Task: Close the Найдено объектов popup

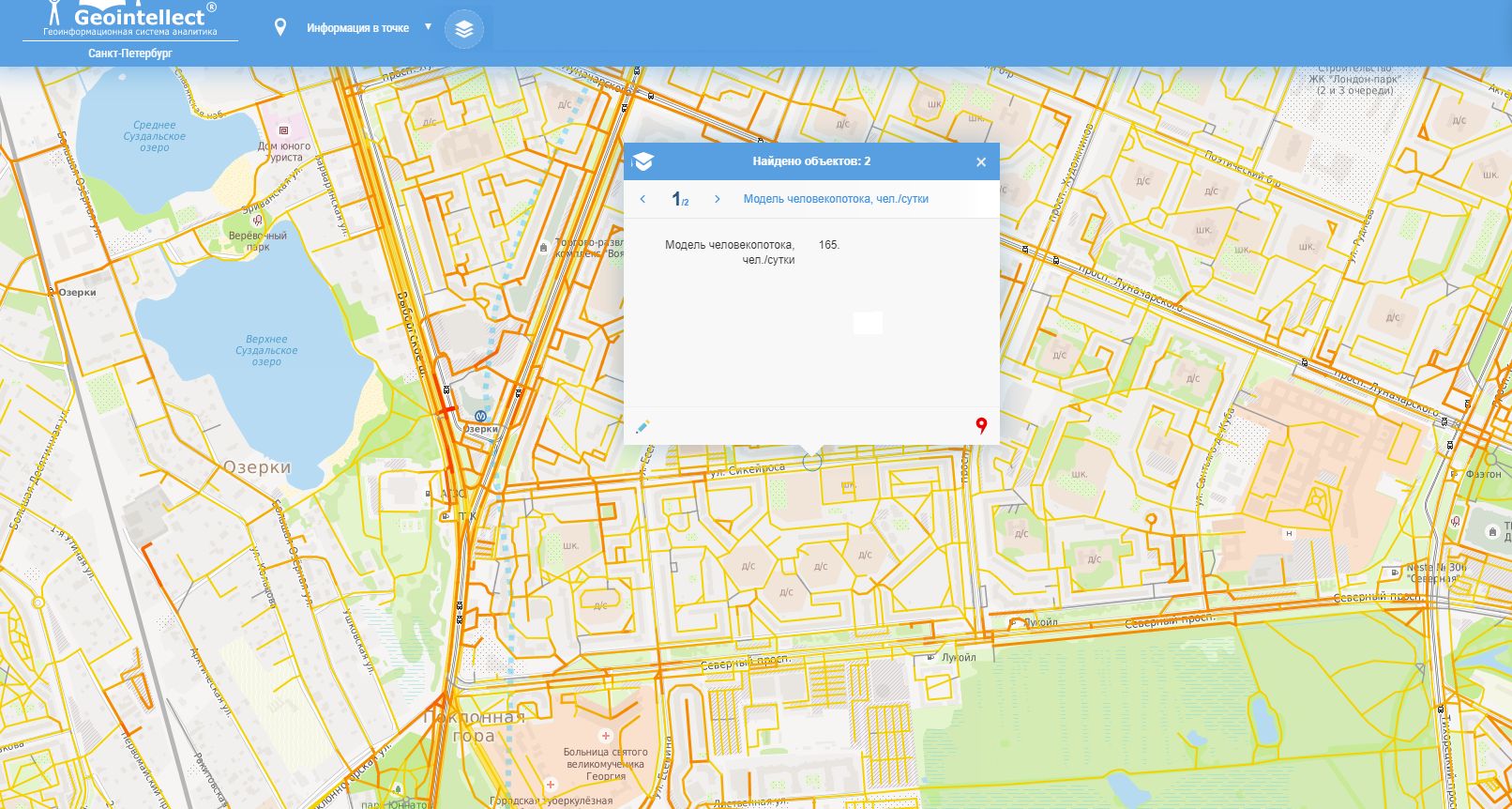Action: coord(980,162)
